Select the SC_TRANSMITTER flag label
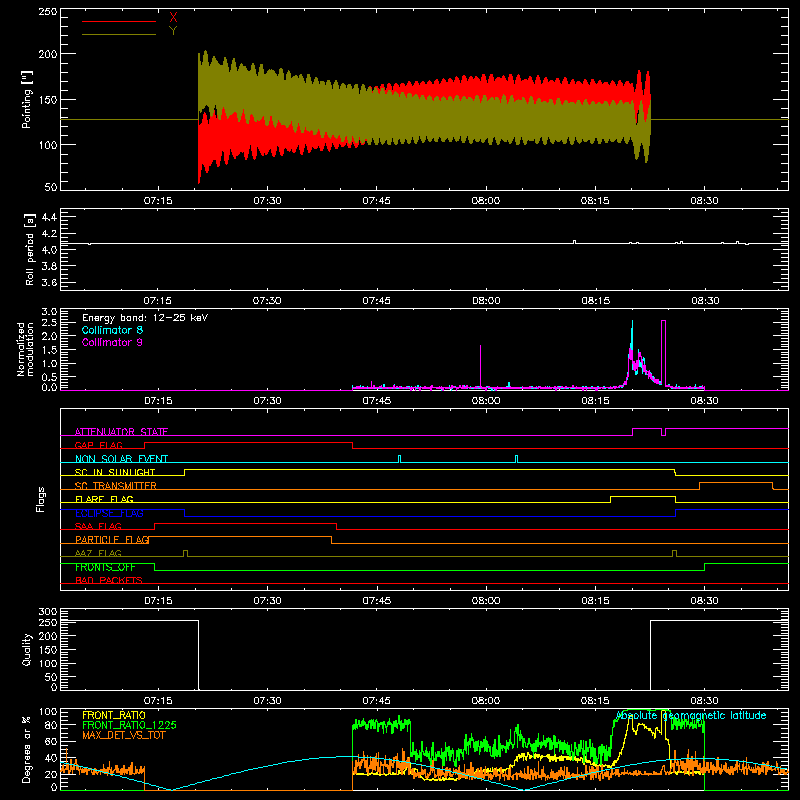 [115, 486]
